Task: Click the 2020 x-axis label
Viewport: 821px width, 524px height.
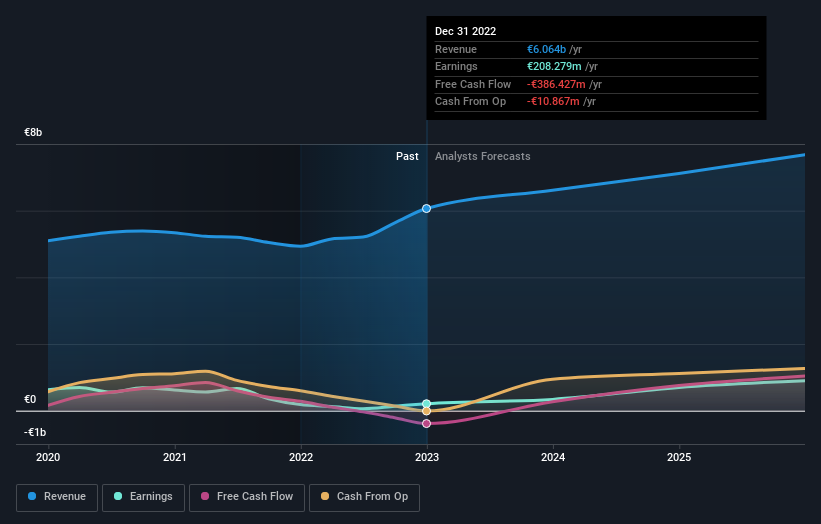Action: 48,458
